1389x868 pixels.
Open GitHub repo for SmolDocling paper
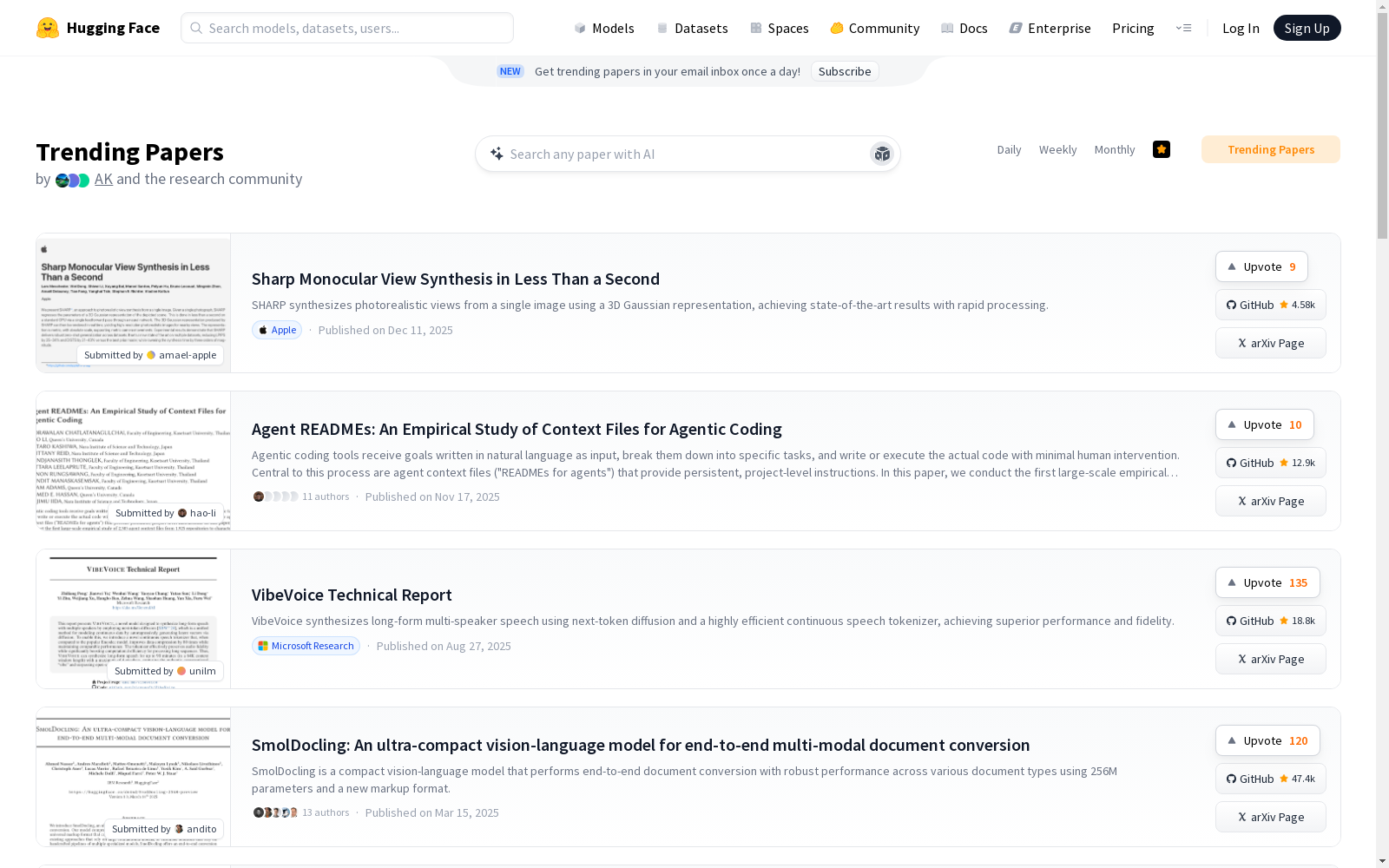click(x=1271, y=779)
